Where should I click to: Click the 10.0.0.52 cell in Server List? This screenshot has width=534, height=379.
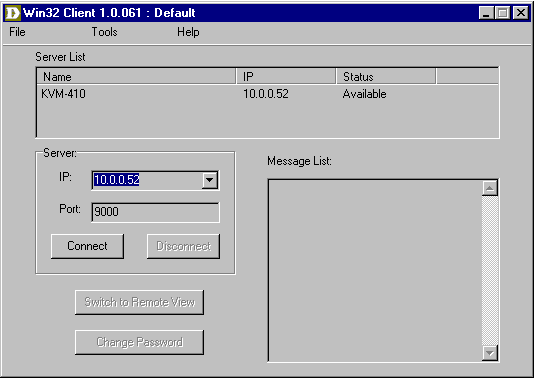coord(266,94)
